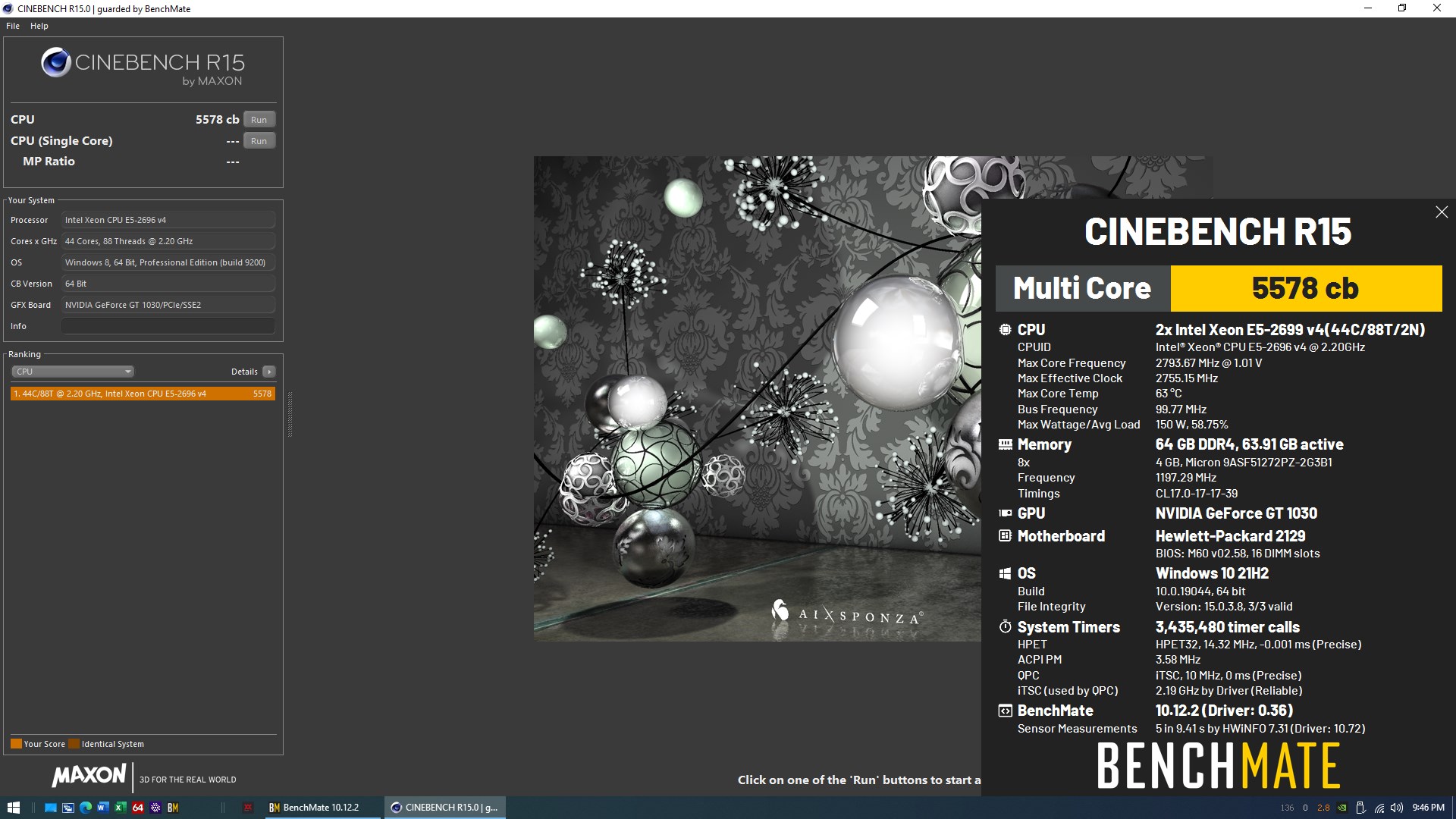Click the rendered Cinebench scene image
Image resolution: width=1456 pixels, height=819 pixels.
(757, 399)
